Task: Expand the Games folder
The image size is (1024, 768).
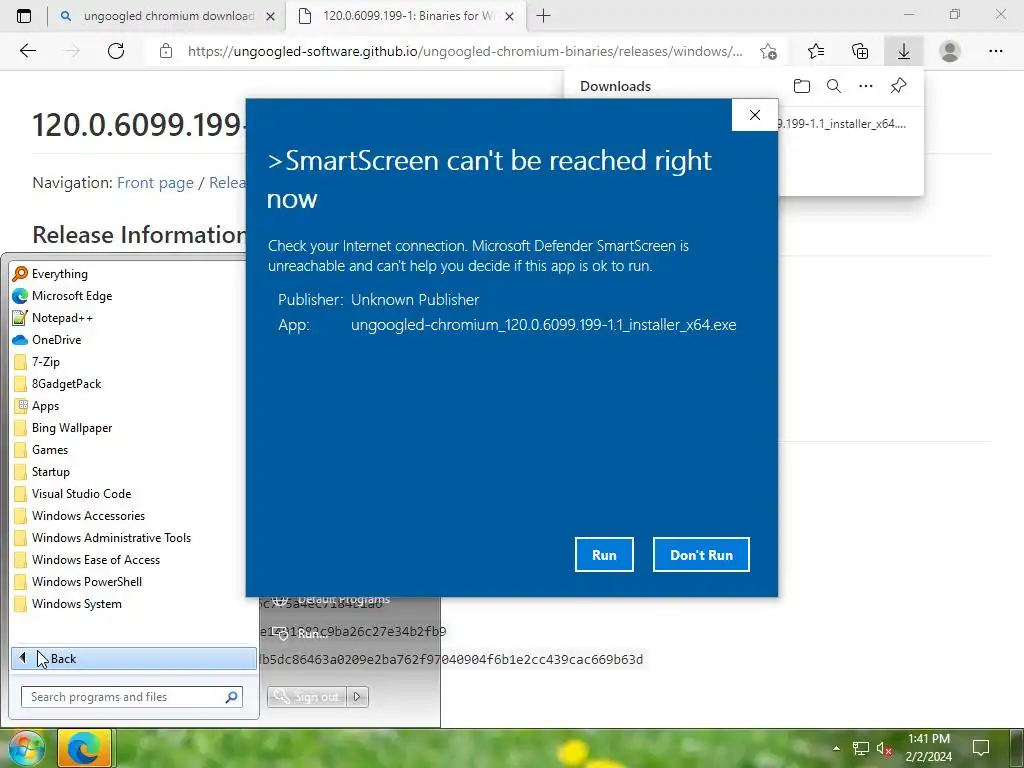Action: pyautogui.click(x=133, y=450)
